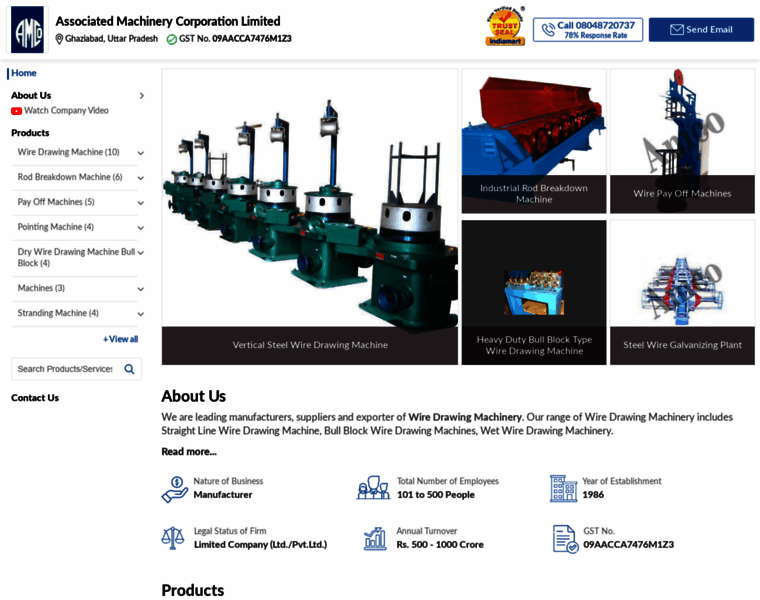
Task: Click '78% Response Rate' text
Action: (596, 35)
